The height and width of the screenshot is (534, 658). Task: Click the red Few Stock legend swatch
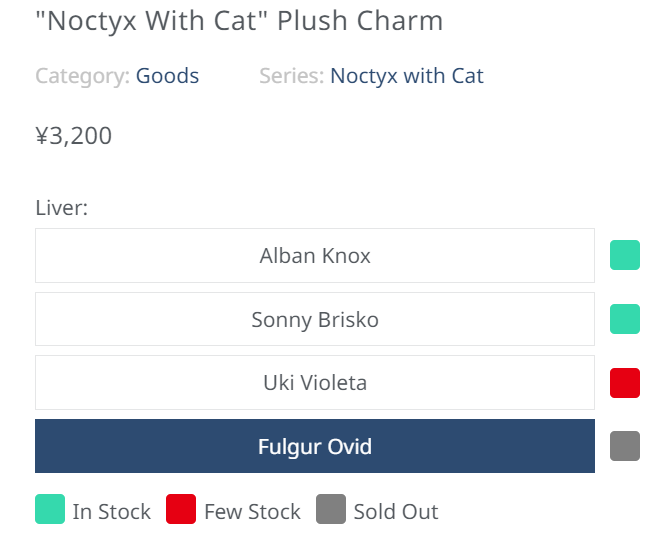(x=181, y=509)
